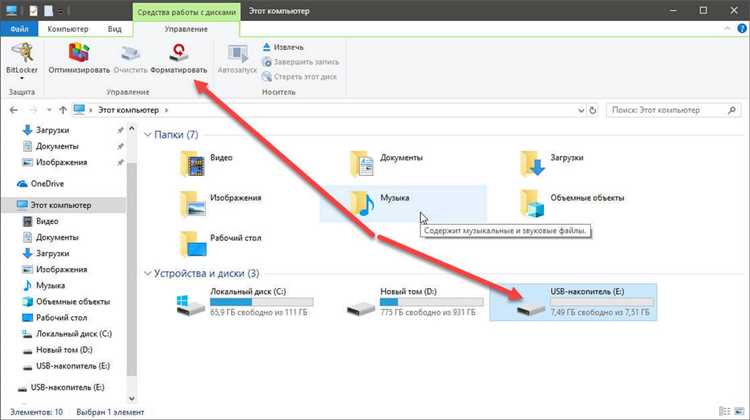750x420 pixels.
Task: Click the Форматировать ribbon icon
Action: tap(179, 50)
